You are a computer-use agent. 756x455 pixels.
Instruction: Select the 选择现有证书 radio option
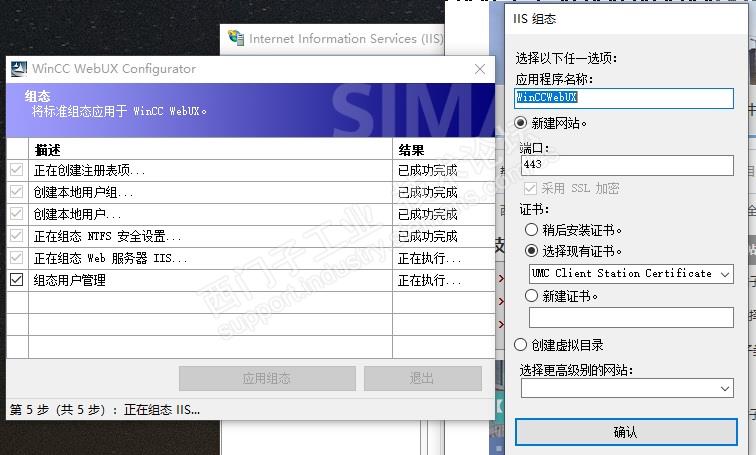coord(531,251)
